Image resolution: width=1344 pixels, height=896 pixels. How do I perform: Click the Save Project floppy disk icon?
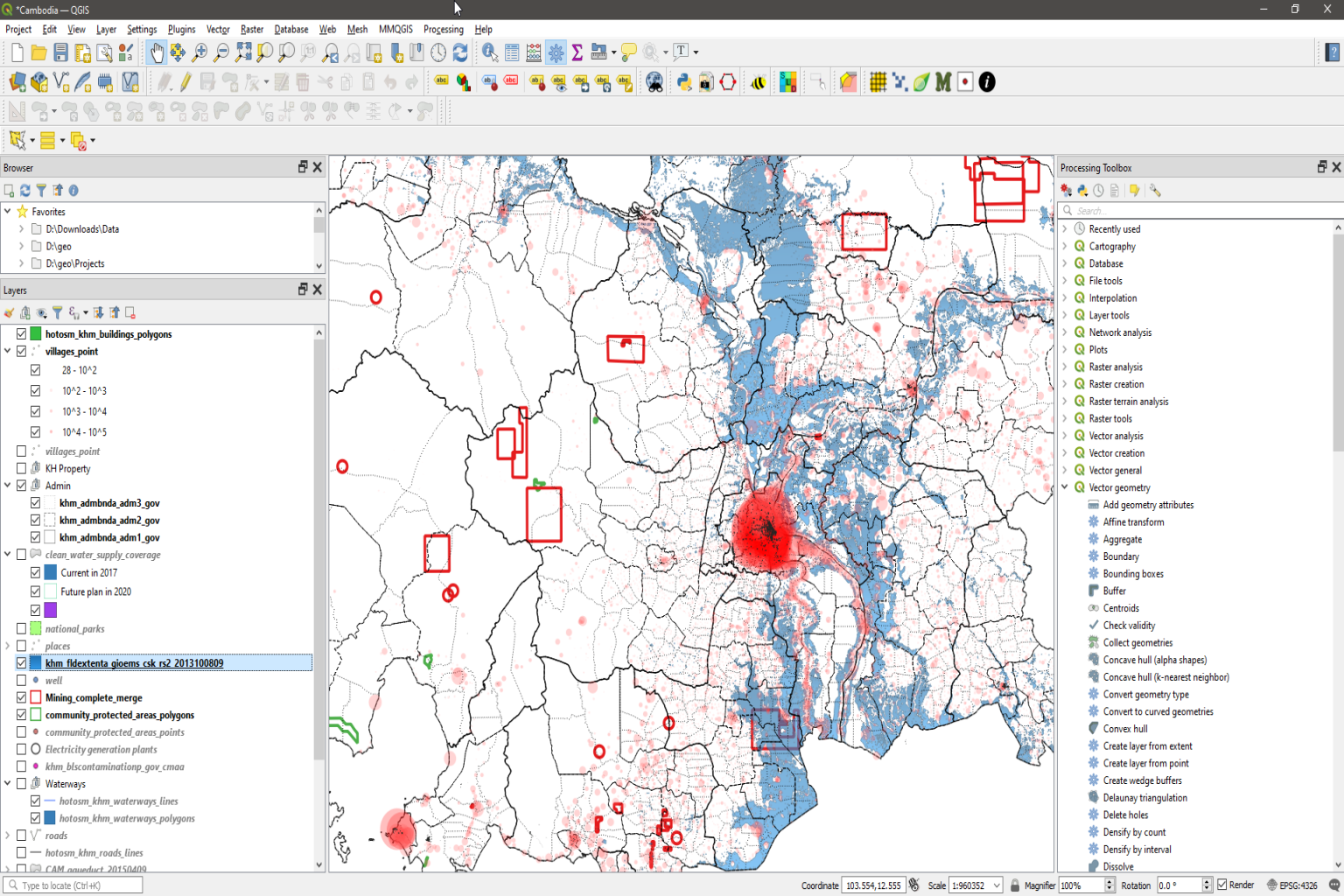[x=60, y=53]
